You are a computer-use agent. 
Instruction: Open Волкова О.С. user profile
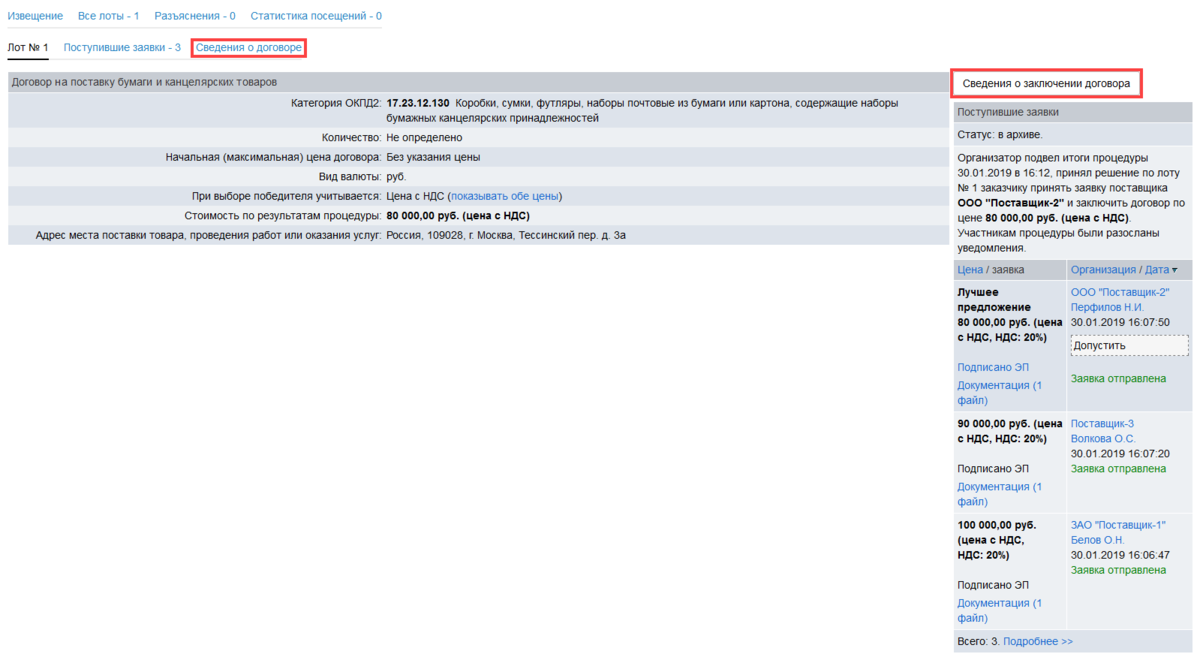1103,438
